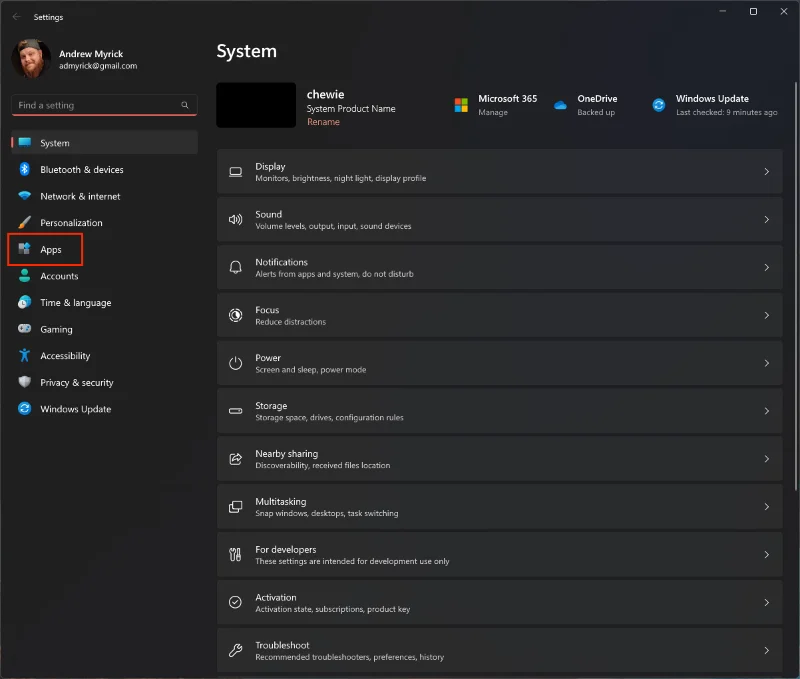Image resolution: width=800 pixels, height=679 pixels.
Task: Click the Windows Update icon in sidebar
Action: (24, 408)
